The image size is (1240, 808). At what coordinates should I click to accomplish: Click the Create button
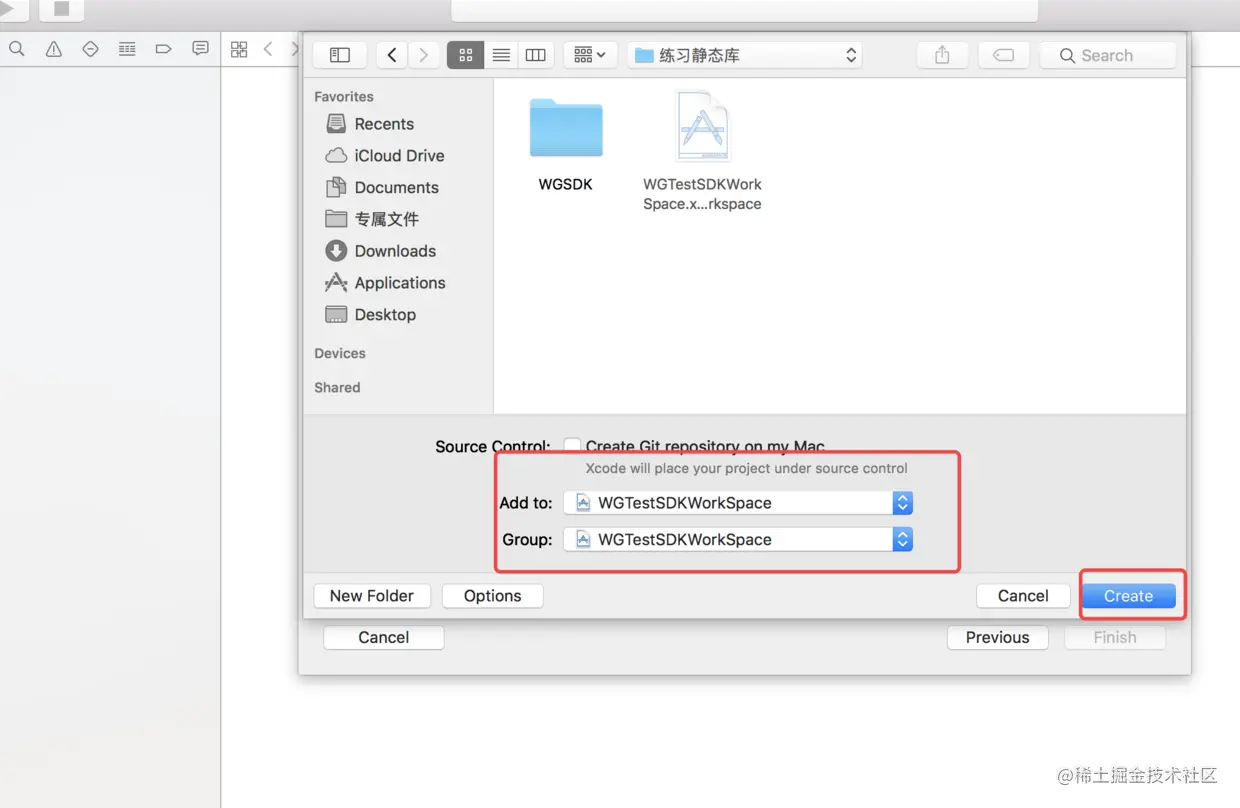(1128, 596)
